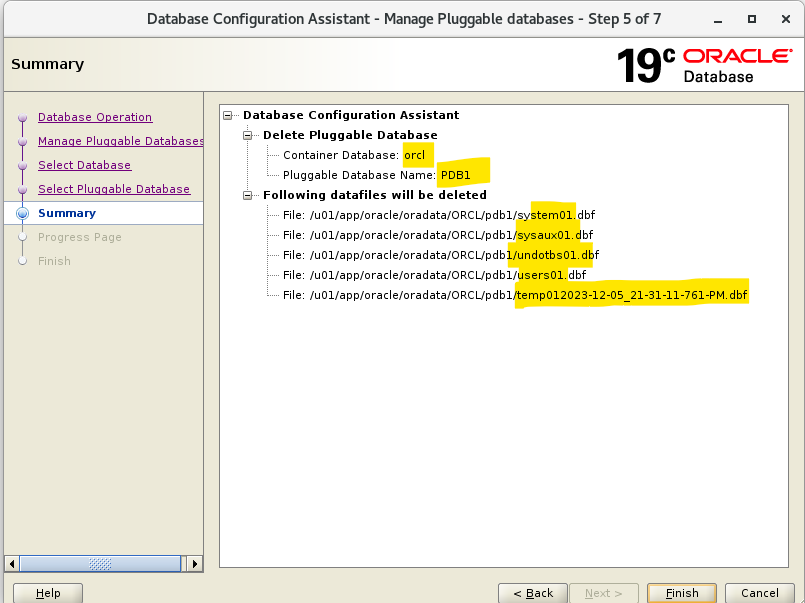Click the disabled Next button
The width and height of the screenshot is (805, 603).
click(604, 593)
